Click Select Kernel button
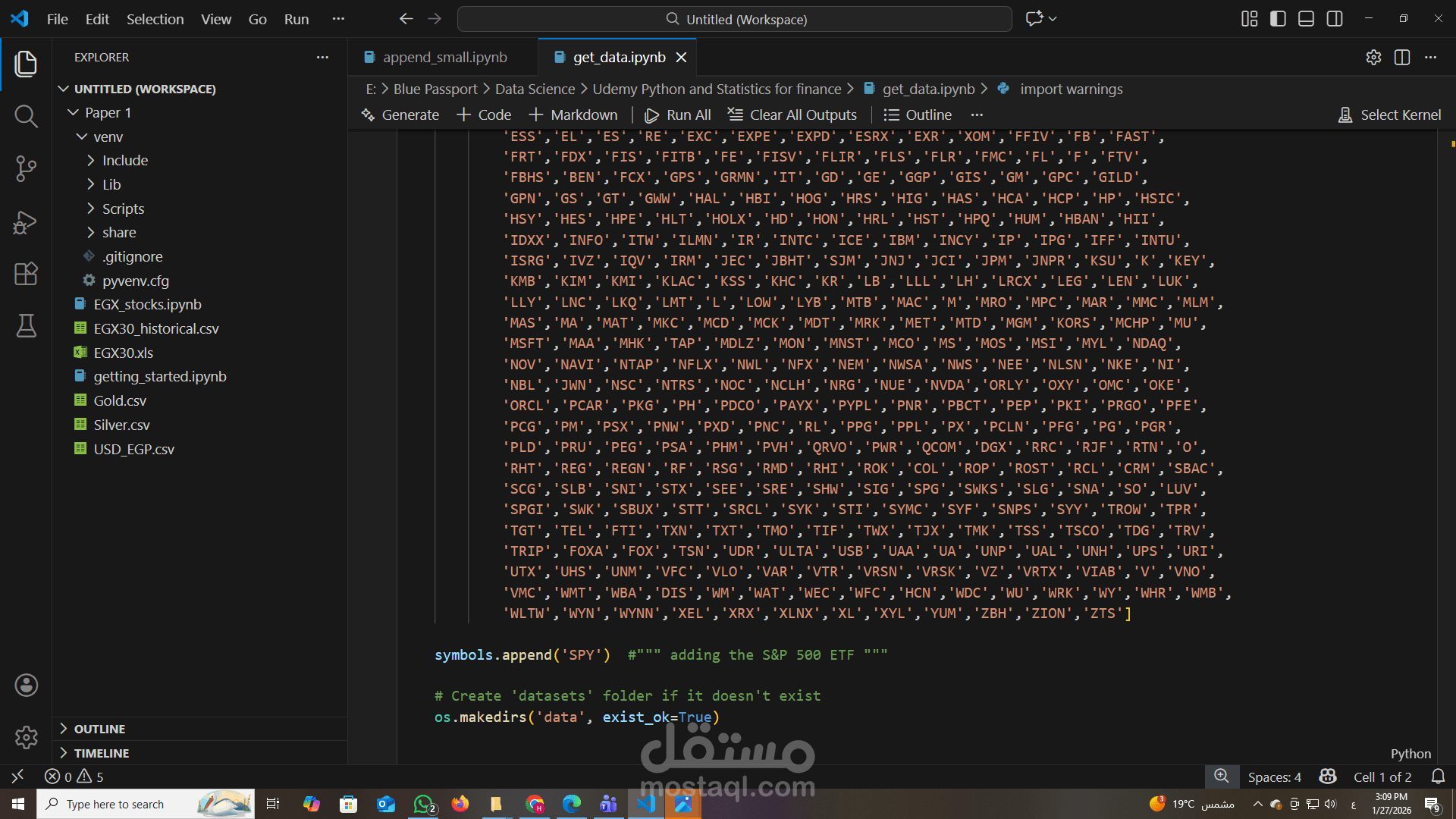Image resolution: width=1456 pixels, height=819 pixels. pyautogui.click(x=1389, y=115)
